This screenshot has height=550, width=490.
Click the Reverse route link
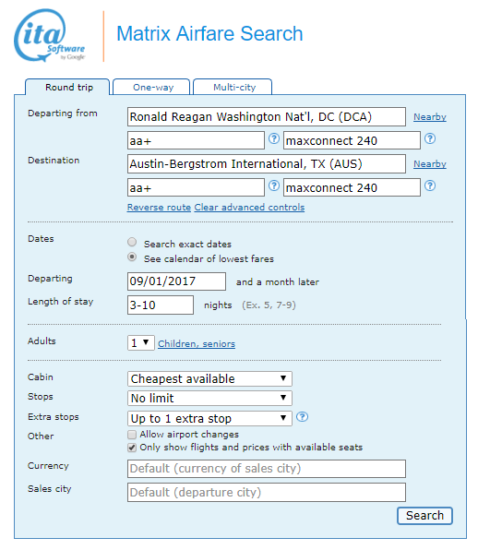[159, 207]
